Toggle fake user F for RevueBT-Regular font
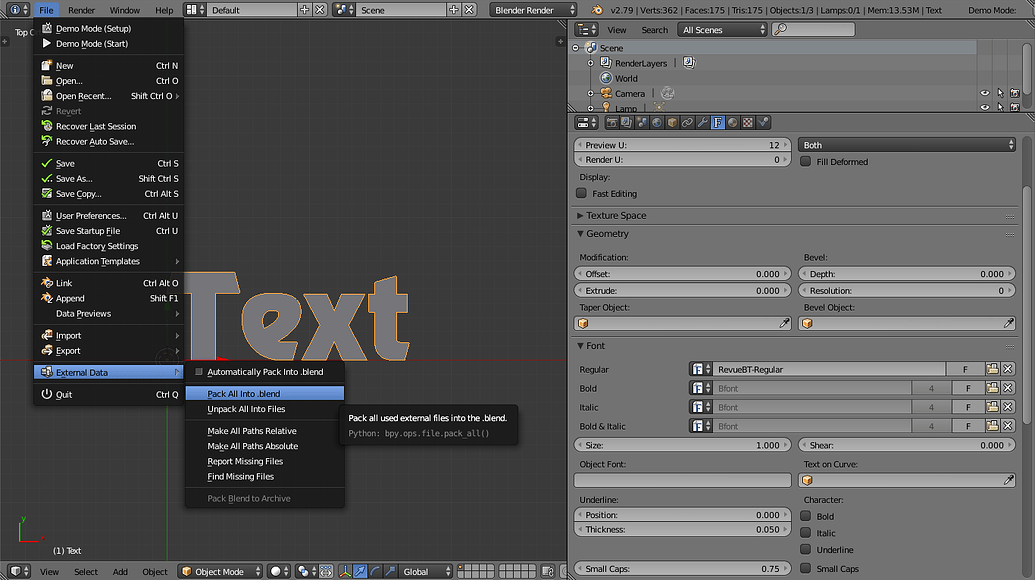The image size is (1035, 580). coord(965,369)
